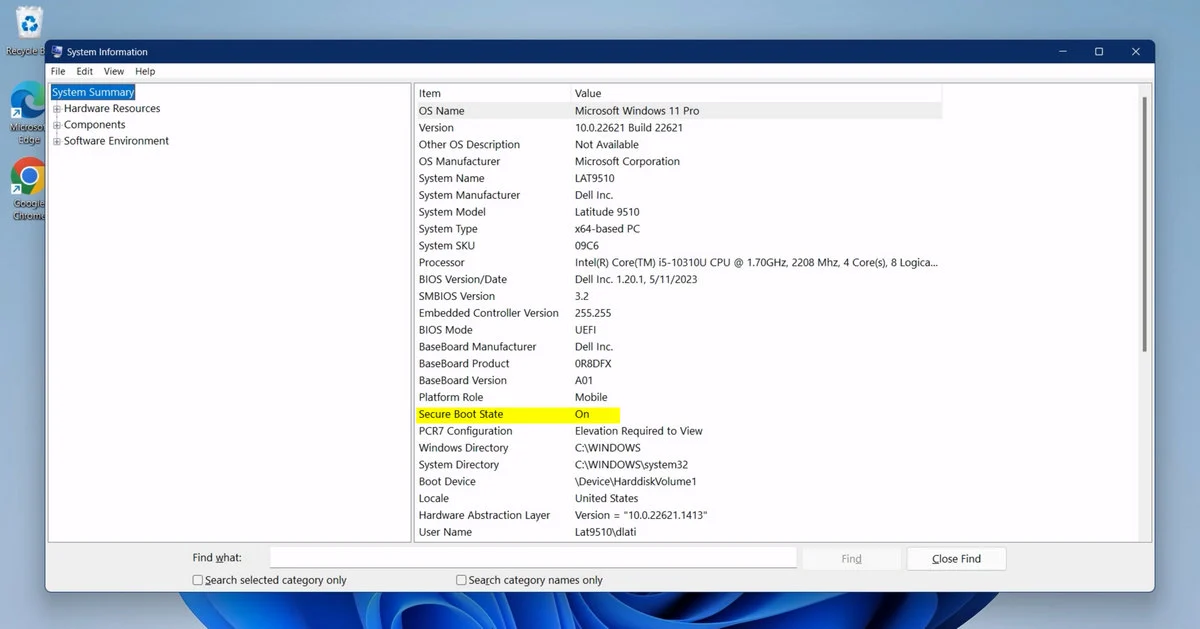This screenshot has height=629, width=1200.
Task: Select the Components tree item
Action: (95, 125)
